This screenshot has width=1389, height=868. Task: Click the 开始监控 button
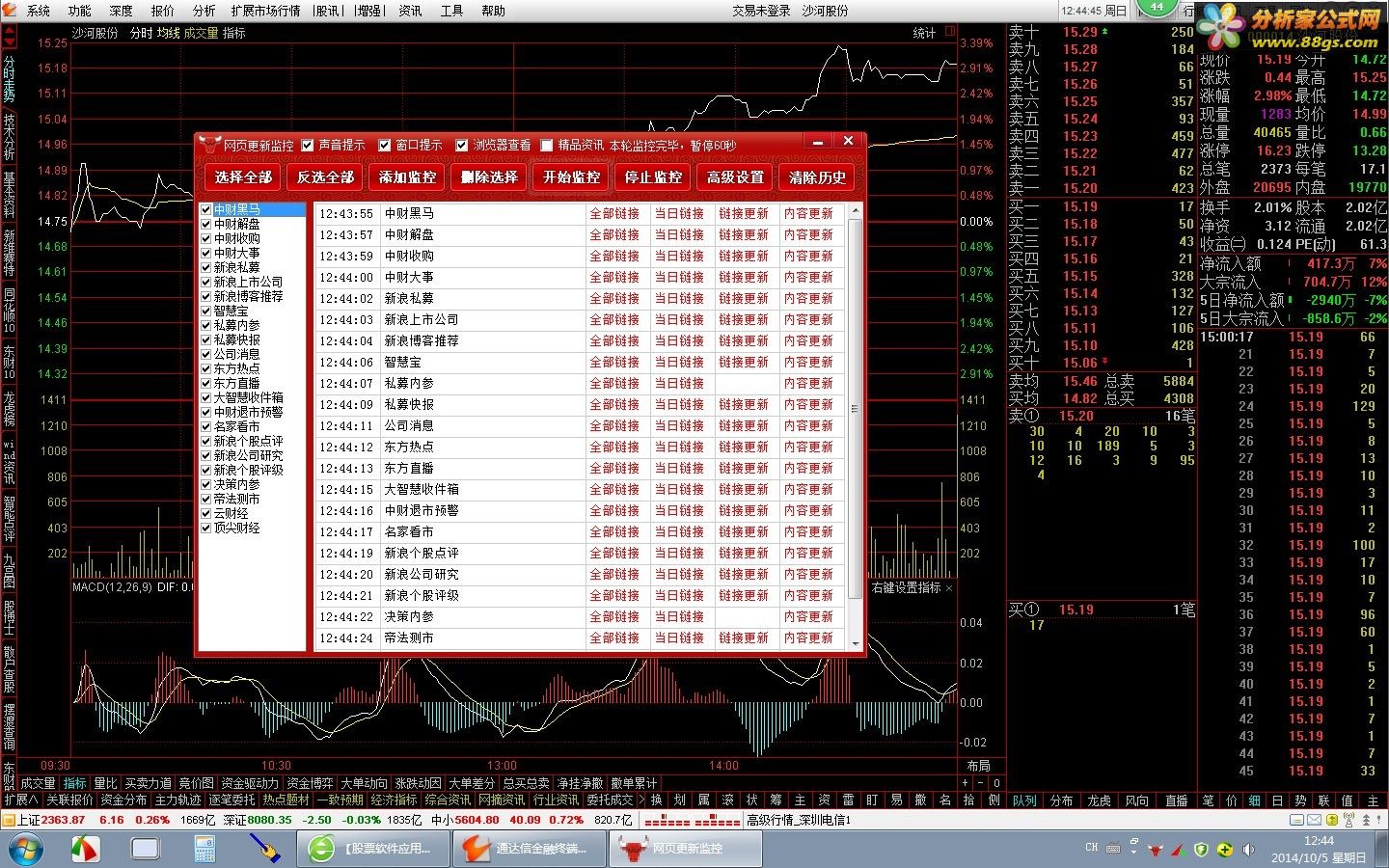pos(572,177)
